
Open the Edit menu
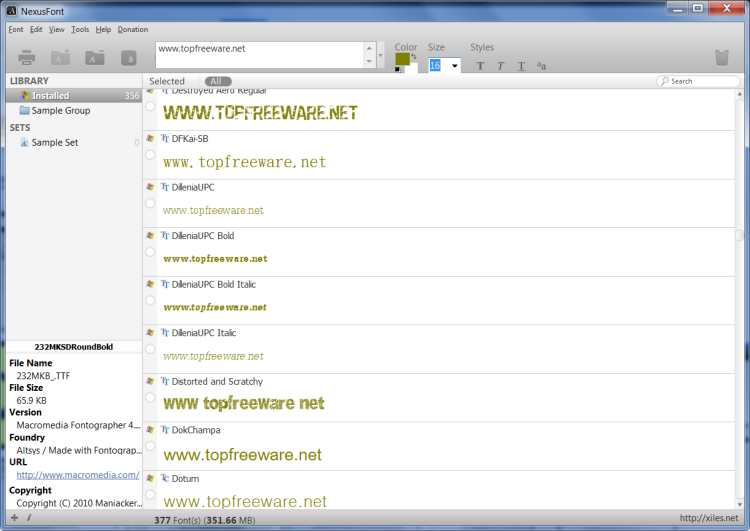pos(36,29)
